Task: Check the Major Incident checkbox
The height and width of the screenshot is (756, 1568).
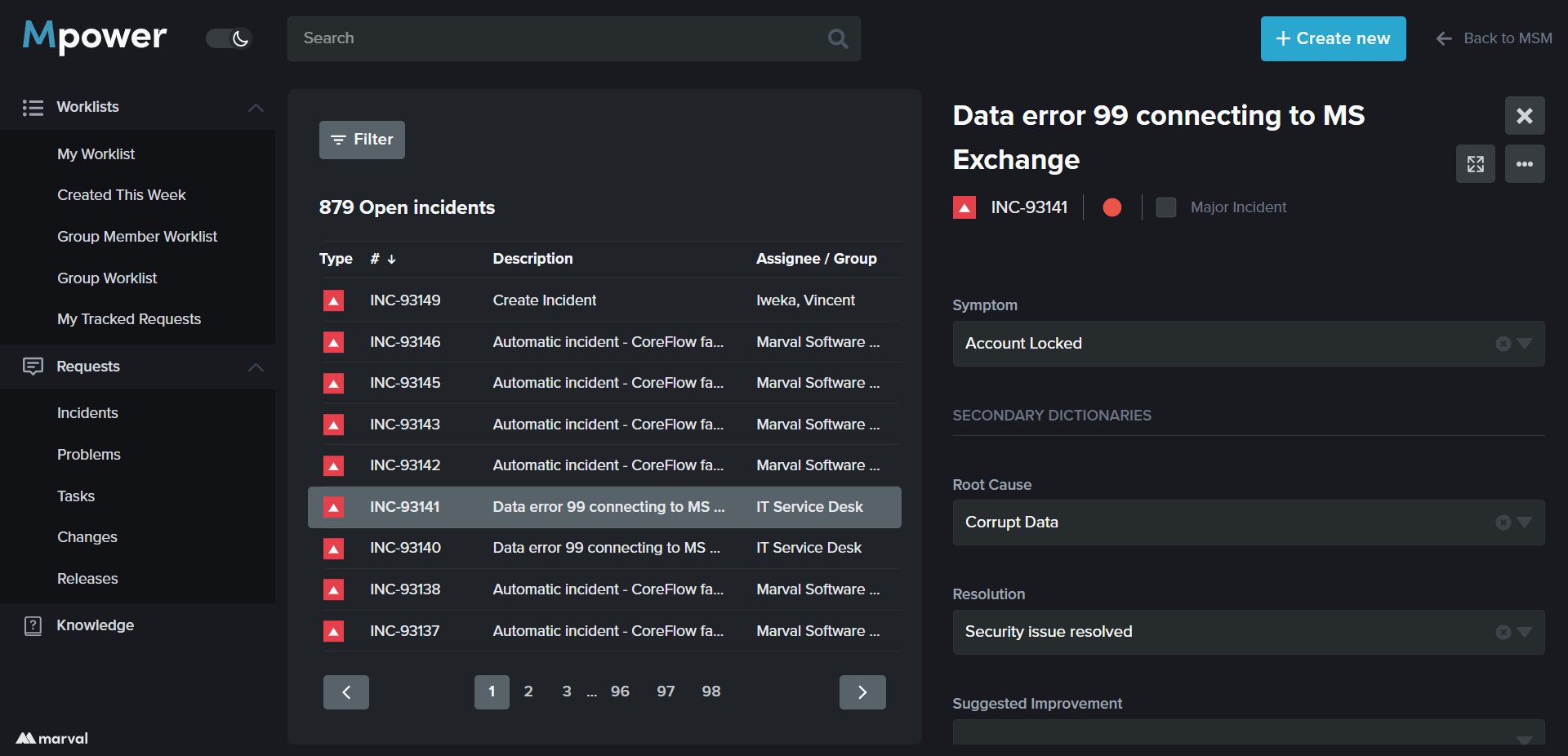Action: pyautogui.click(x=1166, y=207)
